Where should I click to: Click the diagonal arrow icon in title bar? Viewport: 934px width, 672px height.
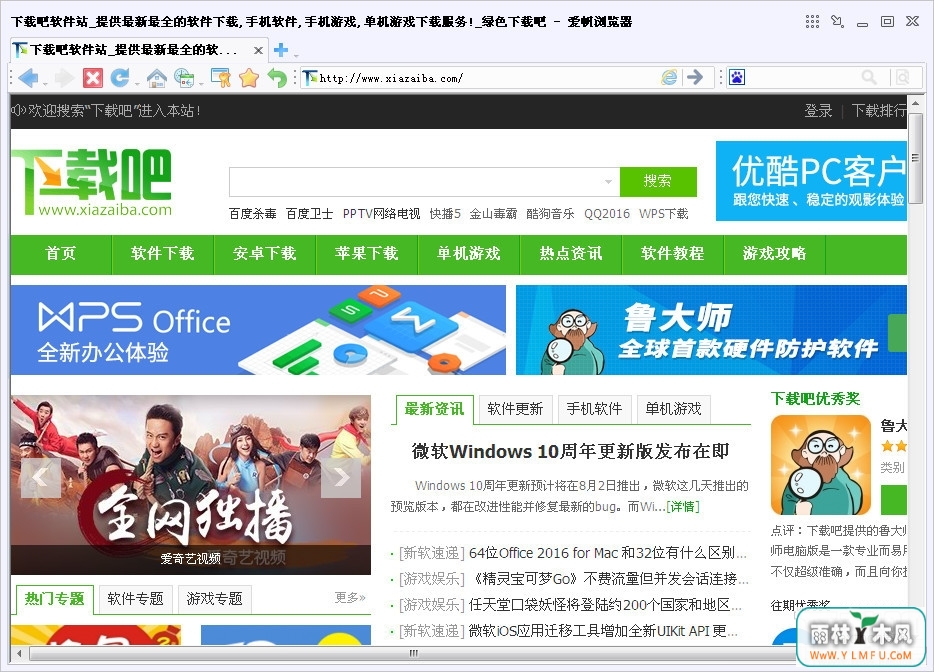(838, 21)
